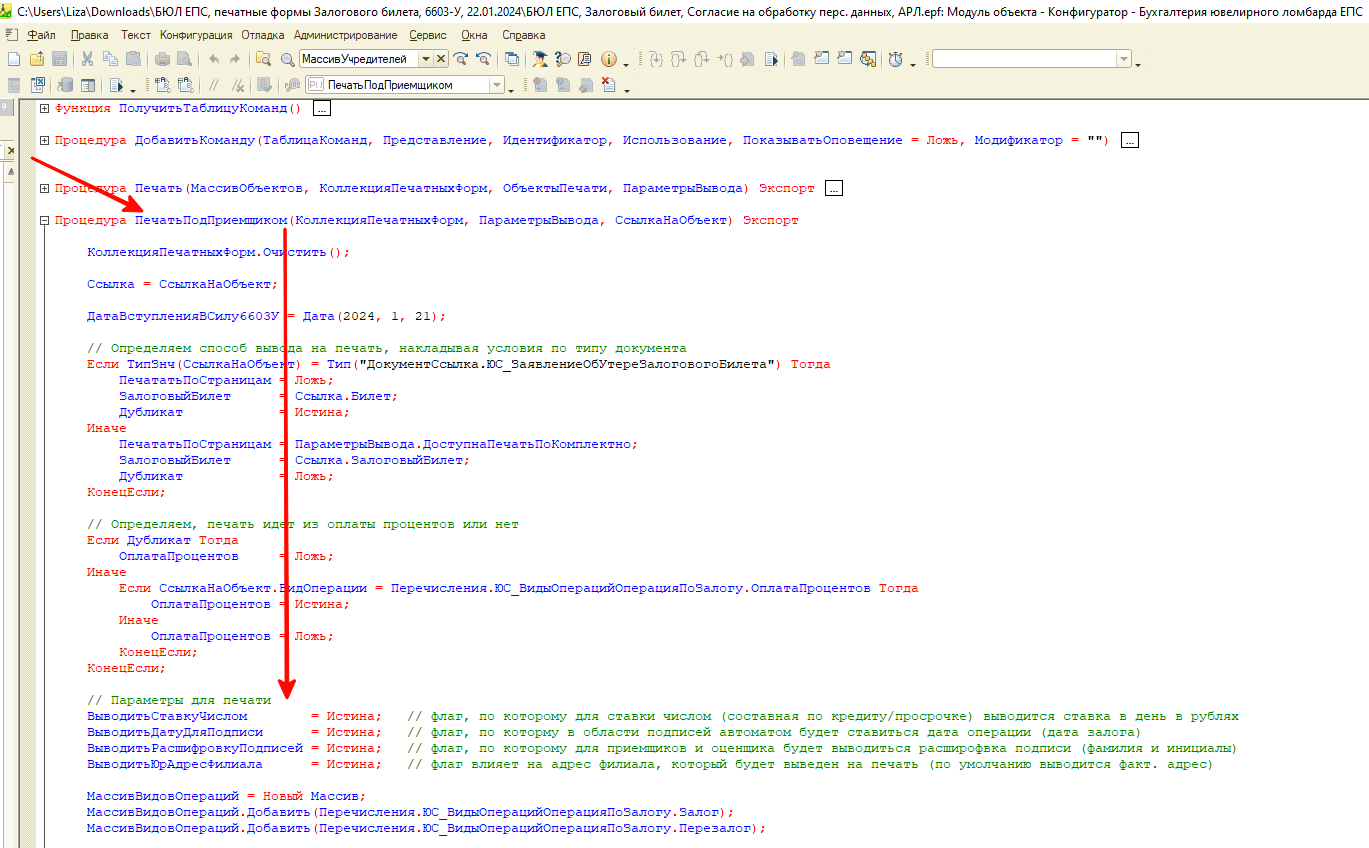Viewport: 1369px width, 848px height.
Task: Copy selection using the Copy icon
Action: pos(110,59)
